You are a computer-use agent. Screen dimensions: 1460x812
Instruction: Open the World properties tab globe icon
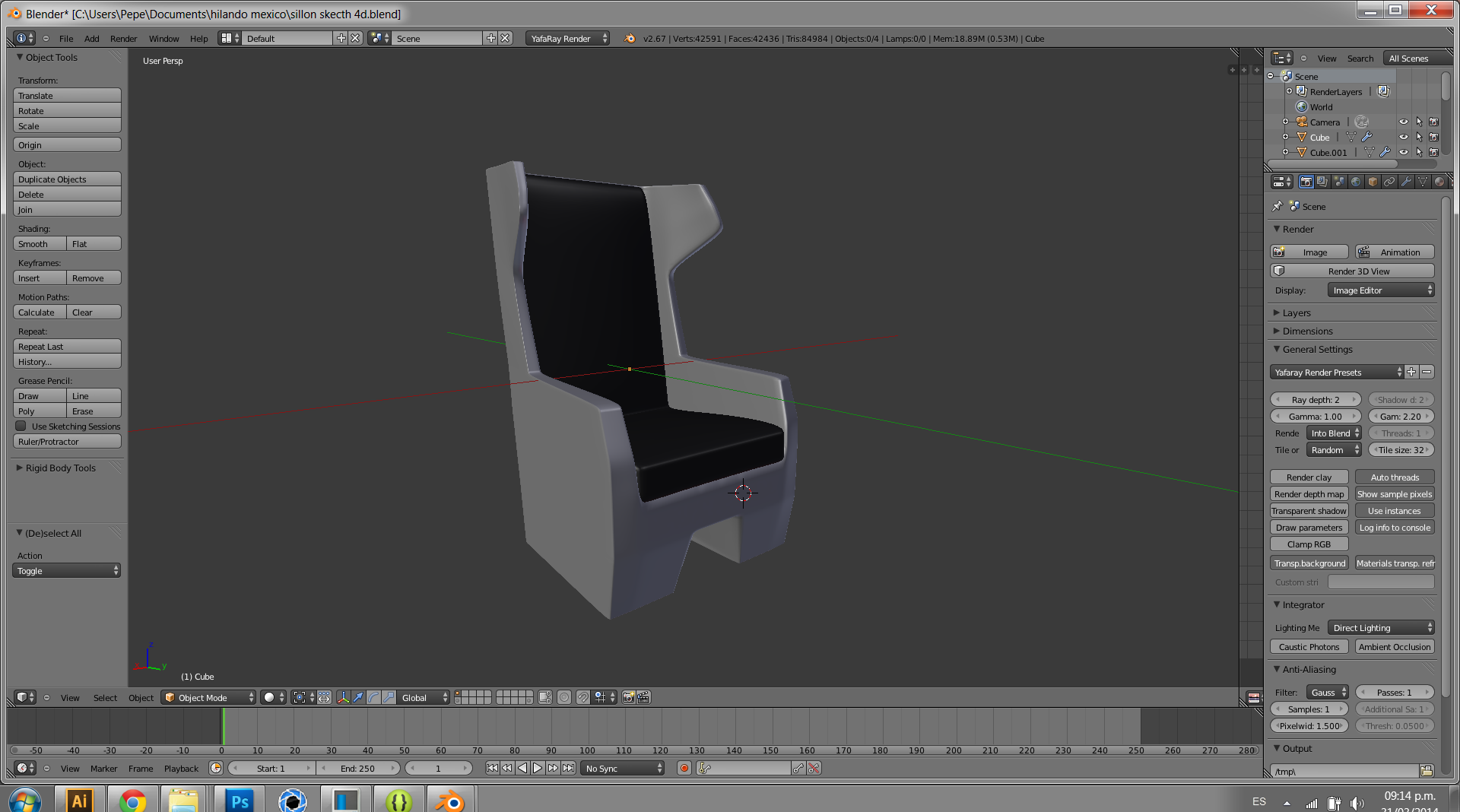click(1356, 182)
